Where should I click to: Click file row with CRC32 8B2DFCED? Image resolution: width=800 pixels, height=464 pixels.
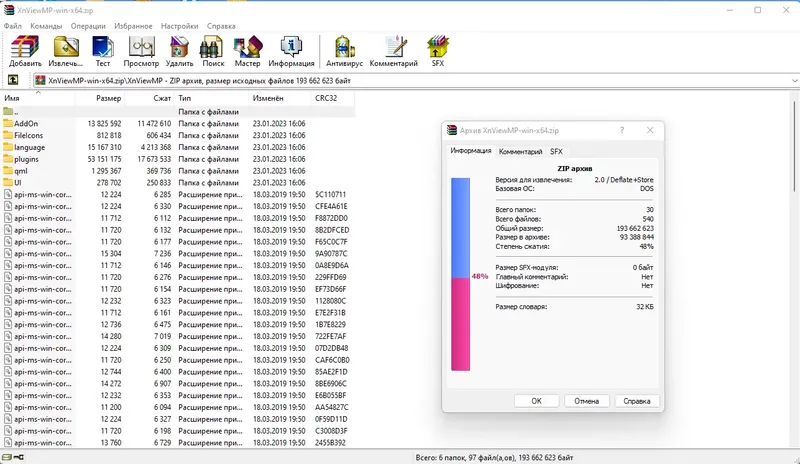(x=178, y=230)
